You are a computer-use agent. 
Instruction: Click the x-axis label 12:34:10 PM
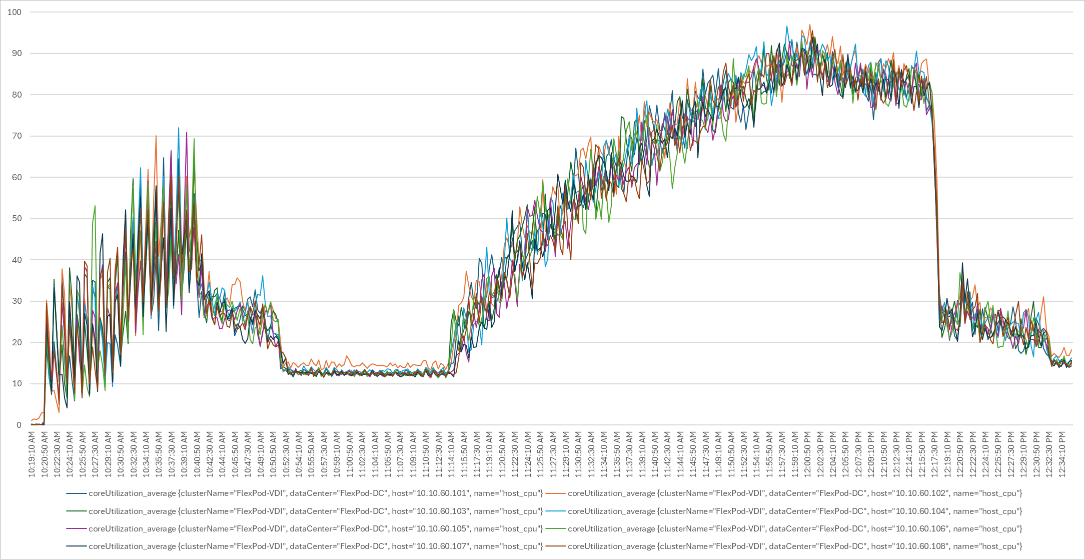click(x=1063, y=453)
